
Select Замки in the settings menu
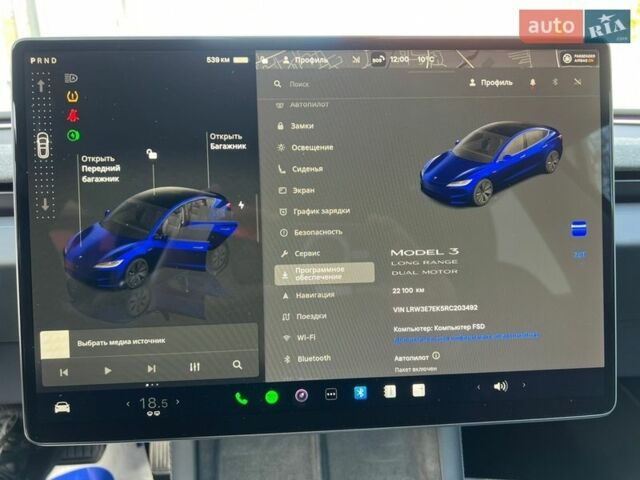click(x=302, y=126)
